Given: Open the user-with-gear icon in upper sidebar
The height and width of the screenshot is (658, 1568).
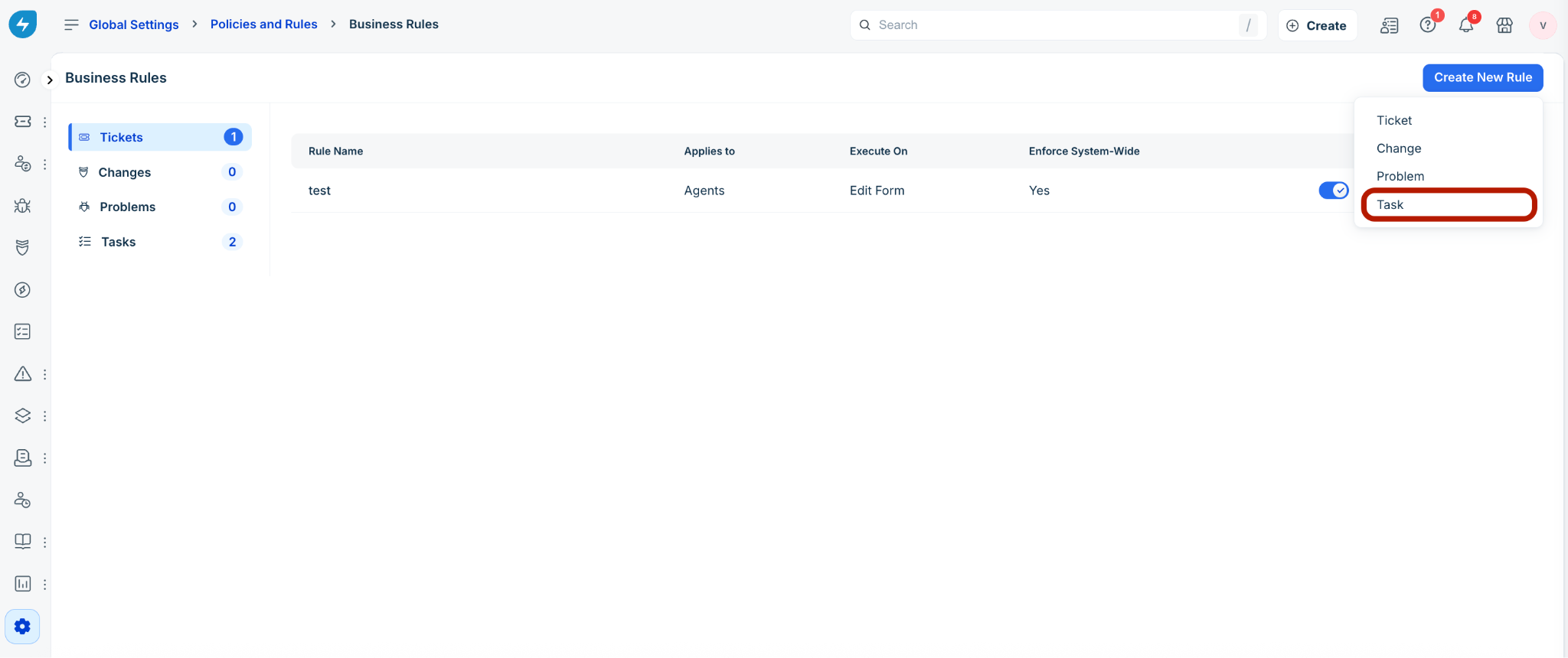Looking at the screenshot, I should coord(22,164).
